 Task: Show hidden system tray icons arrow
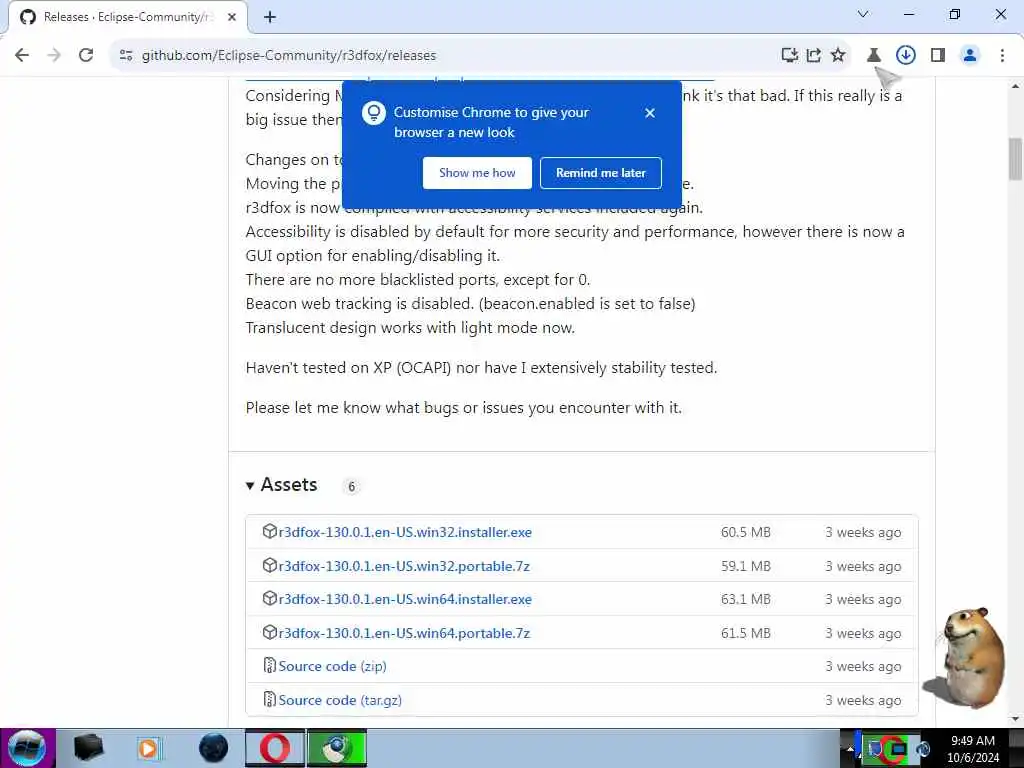pyautogui.click(x=850, y=748)
